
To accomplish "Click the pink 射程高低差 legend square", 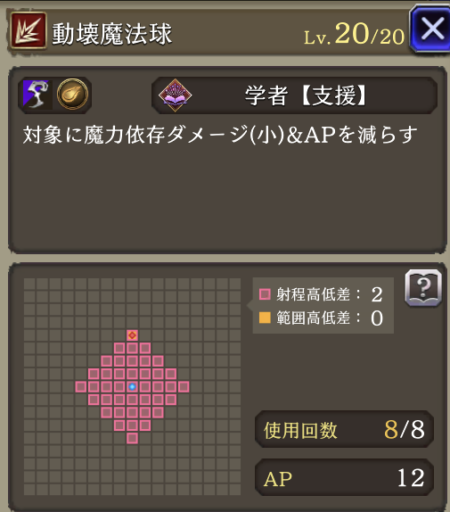I will tap(265, 294).
